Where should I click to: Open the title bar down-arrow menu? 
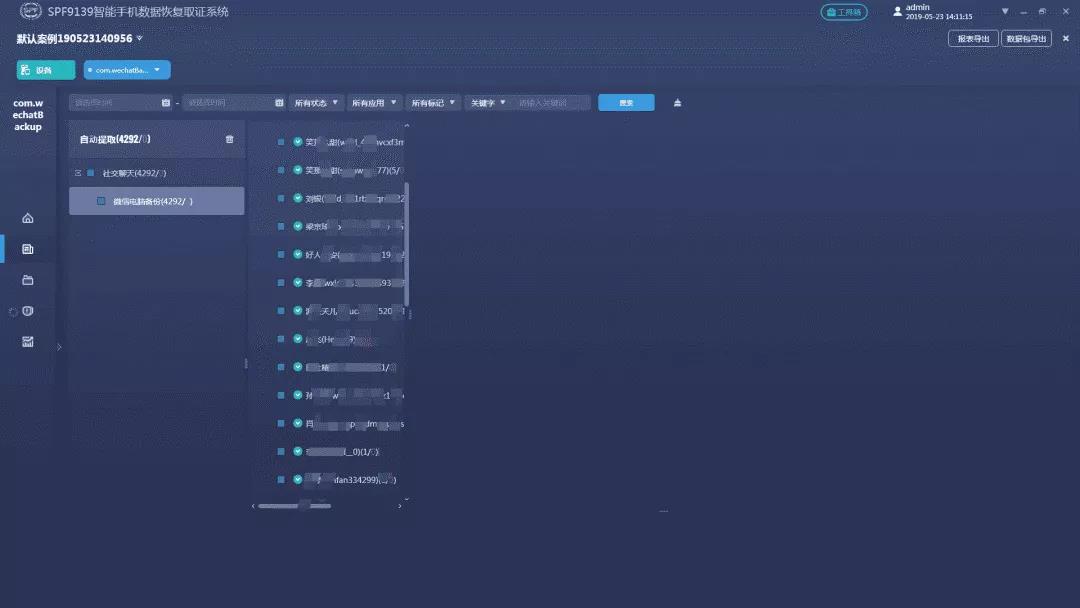point(1005,11)
